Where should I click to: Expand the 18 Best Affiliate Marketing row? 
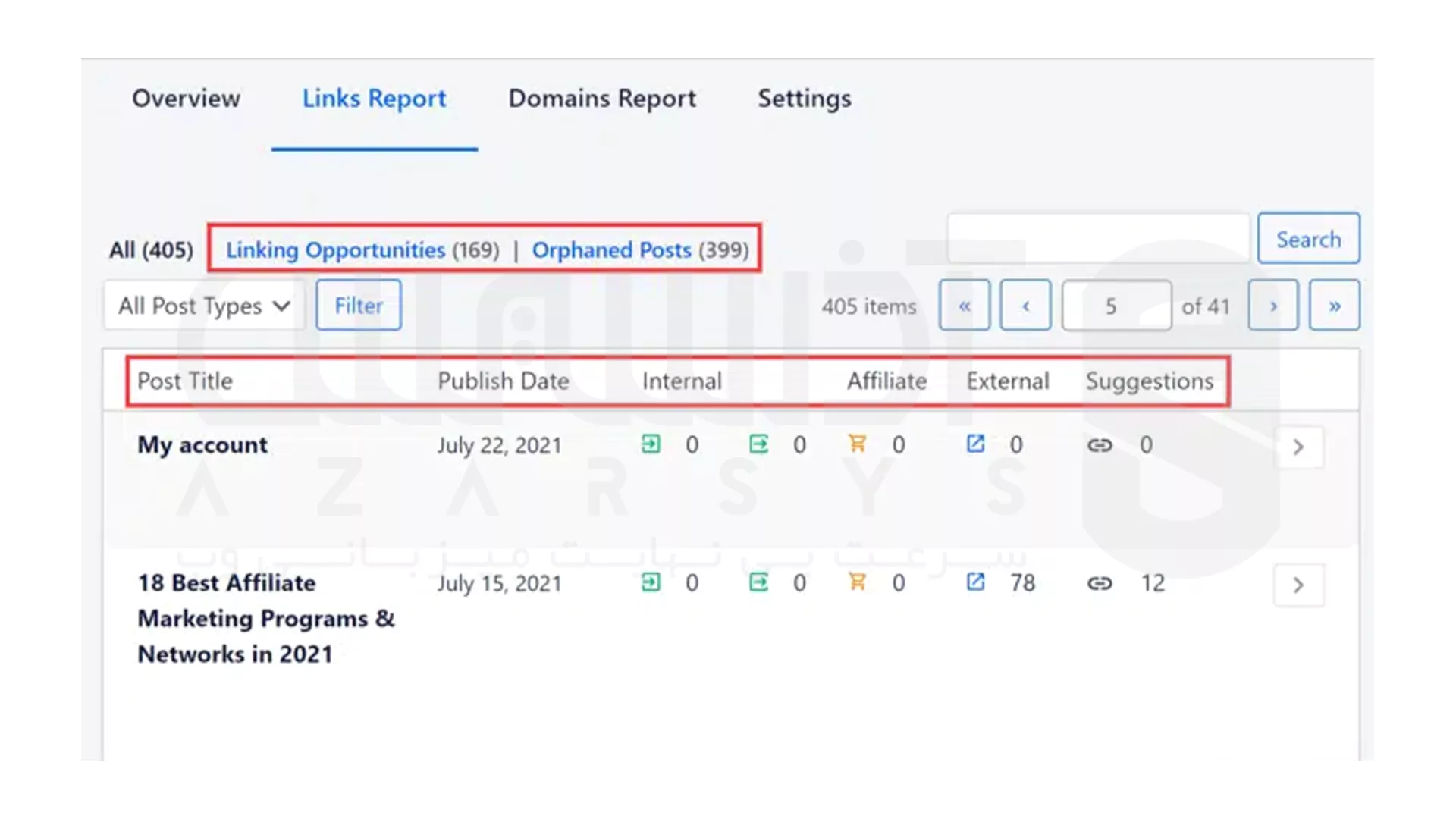click(x=1298, y=585)
